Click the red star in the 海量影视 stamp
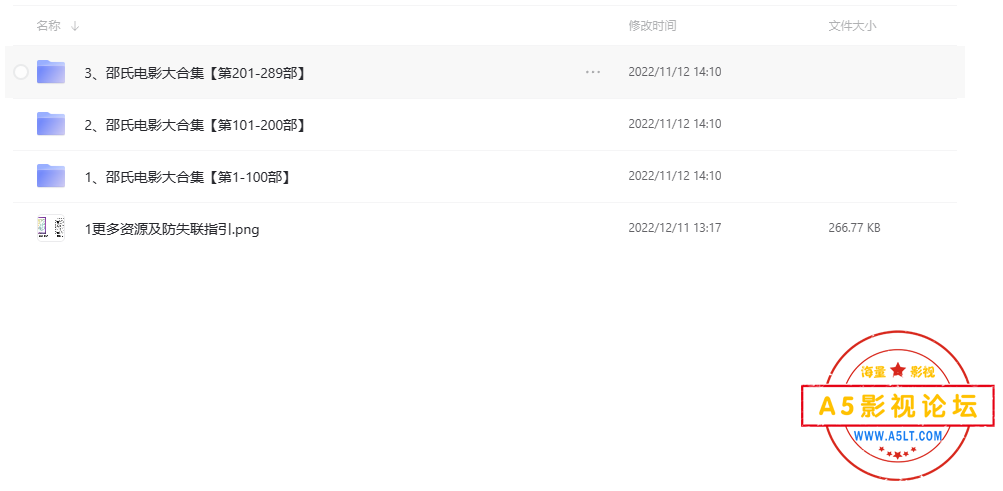 tap(898, 370)
